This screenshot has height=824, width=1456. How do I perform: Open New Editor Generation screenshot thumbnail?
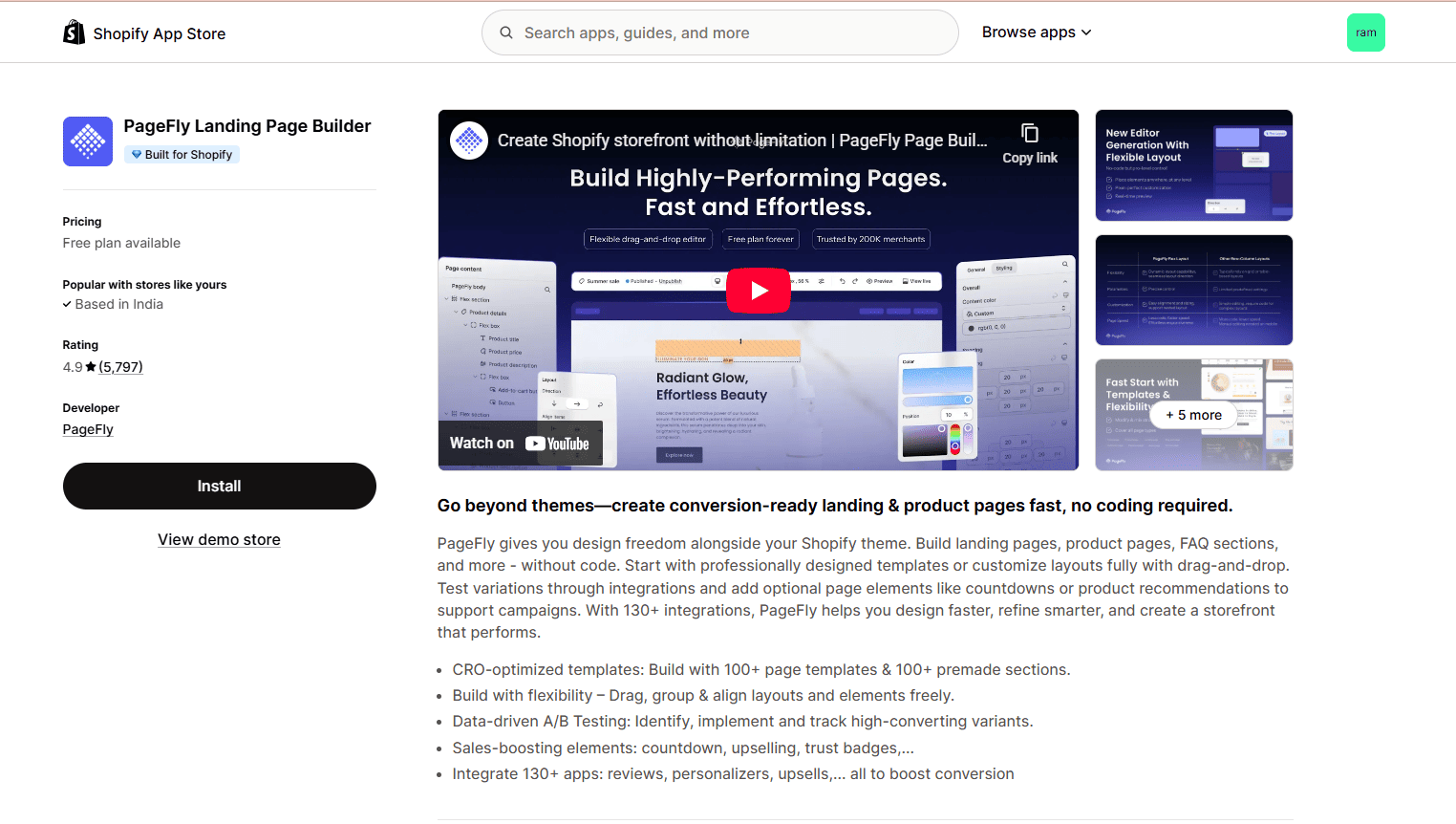[1194, 165]
